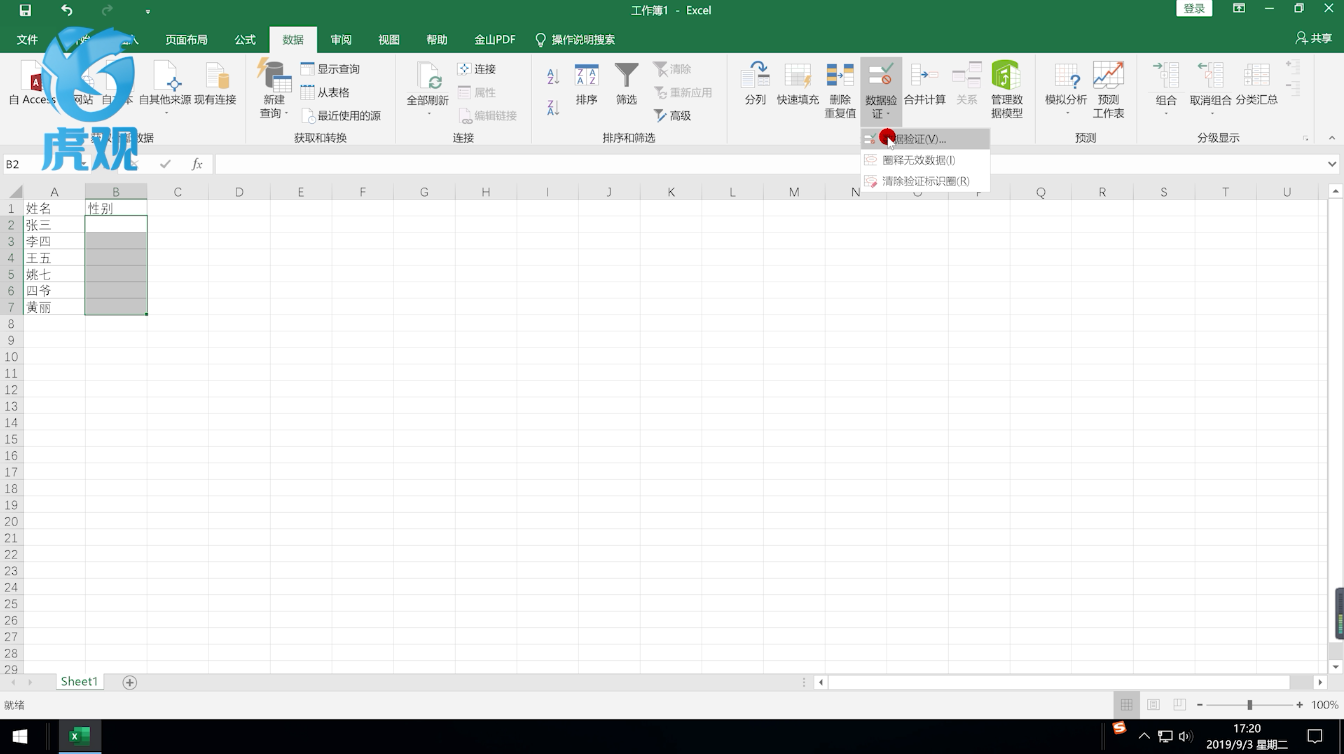Select row header 10

(x=12, y=357)
